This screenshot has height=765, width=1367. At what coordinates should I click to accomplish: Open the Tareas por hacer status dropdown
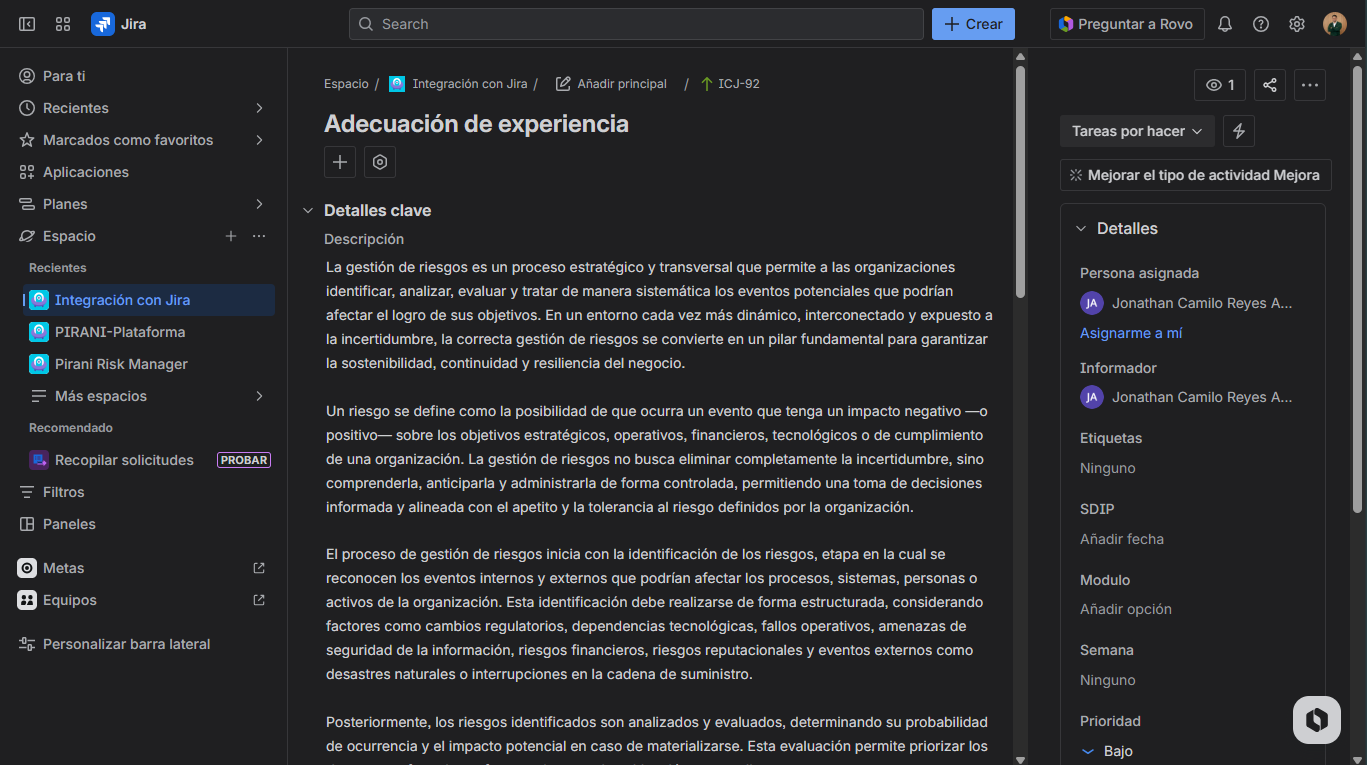(1137, 131)
